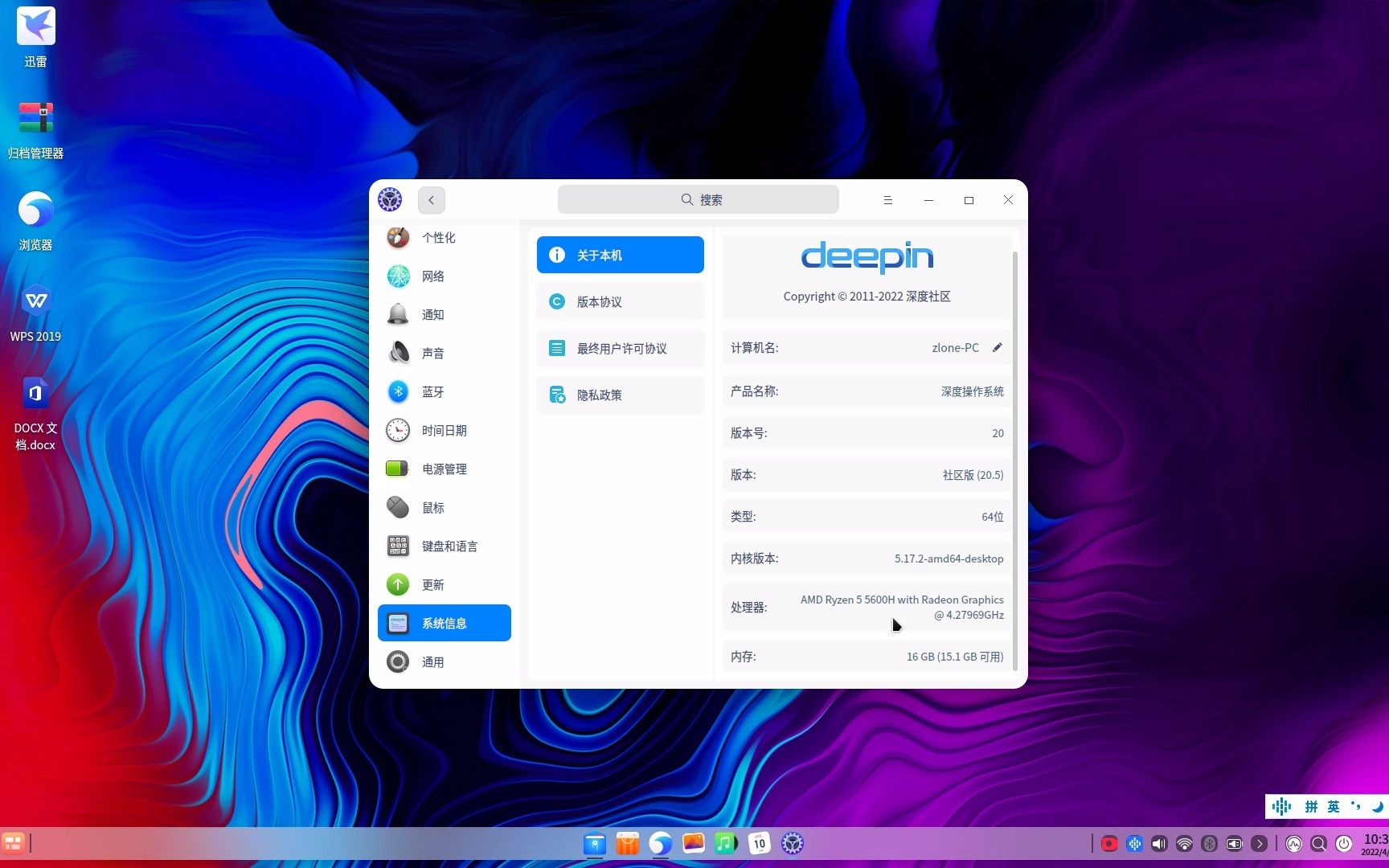Open 通用 (General) settings

(444, 661)
